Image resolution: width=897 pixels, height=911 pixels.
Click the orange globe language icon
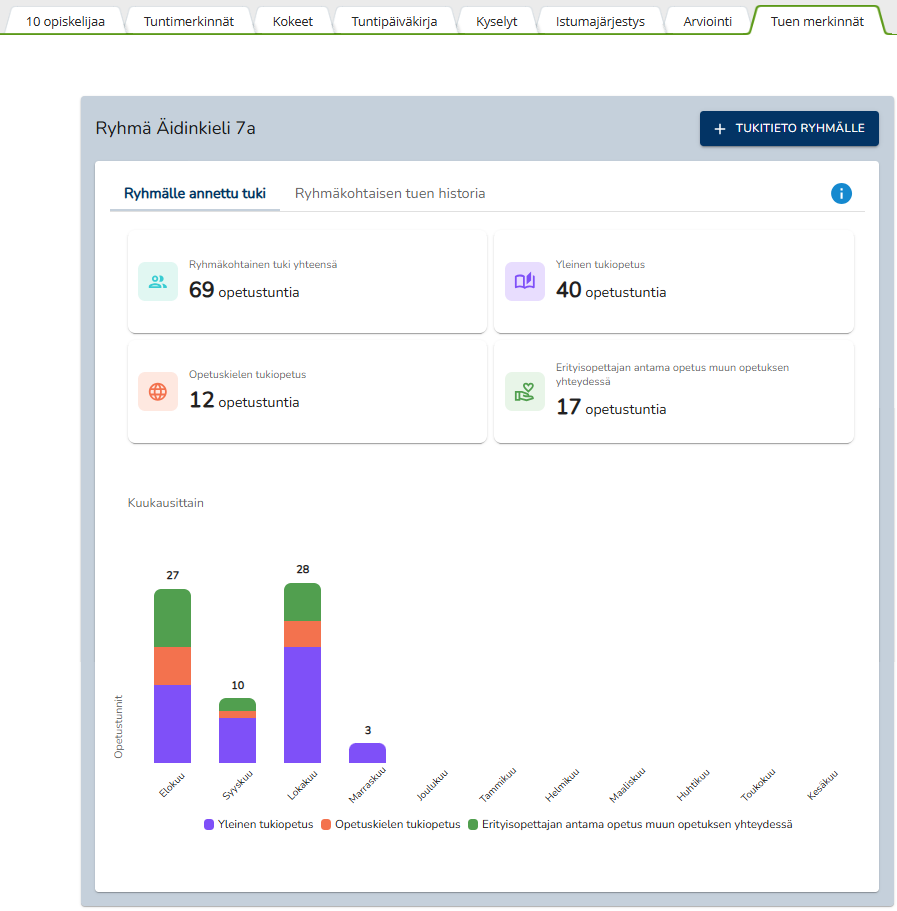pyautogui.click(x=158, y=392)
